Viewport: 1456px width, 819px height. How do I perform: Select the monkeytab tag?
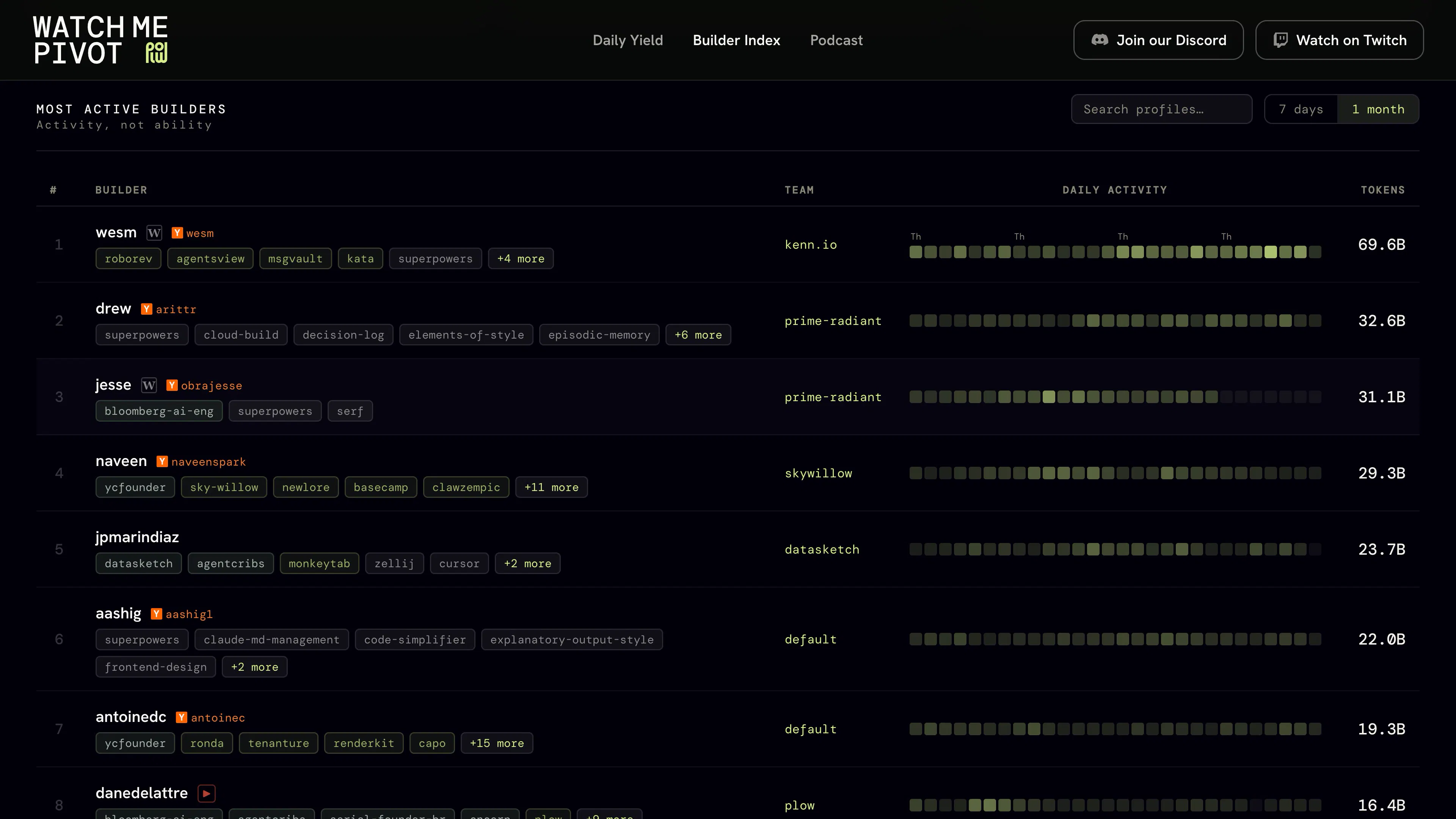click(319, 563)
